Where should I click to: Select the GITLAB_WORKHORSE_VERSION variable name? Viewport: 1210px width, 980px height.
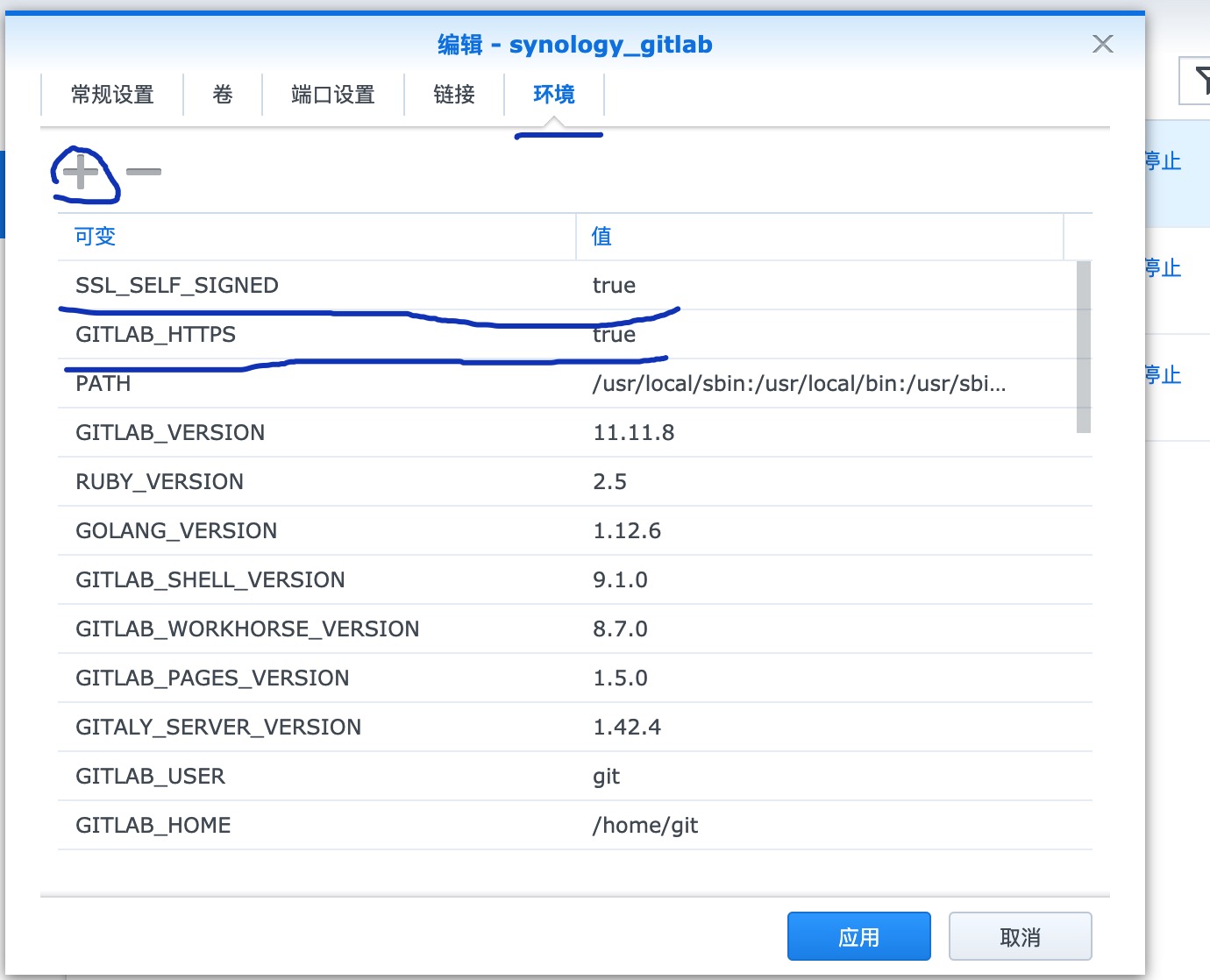pos(247,629)
